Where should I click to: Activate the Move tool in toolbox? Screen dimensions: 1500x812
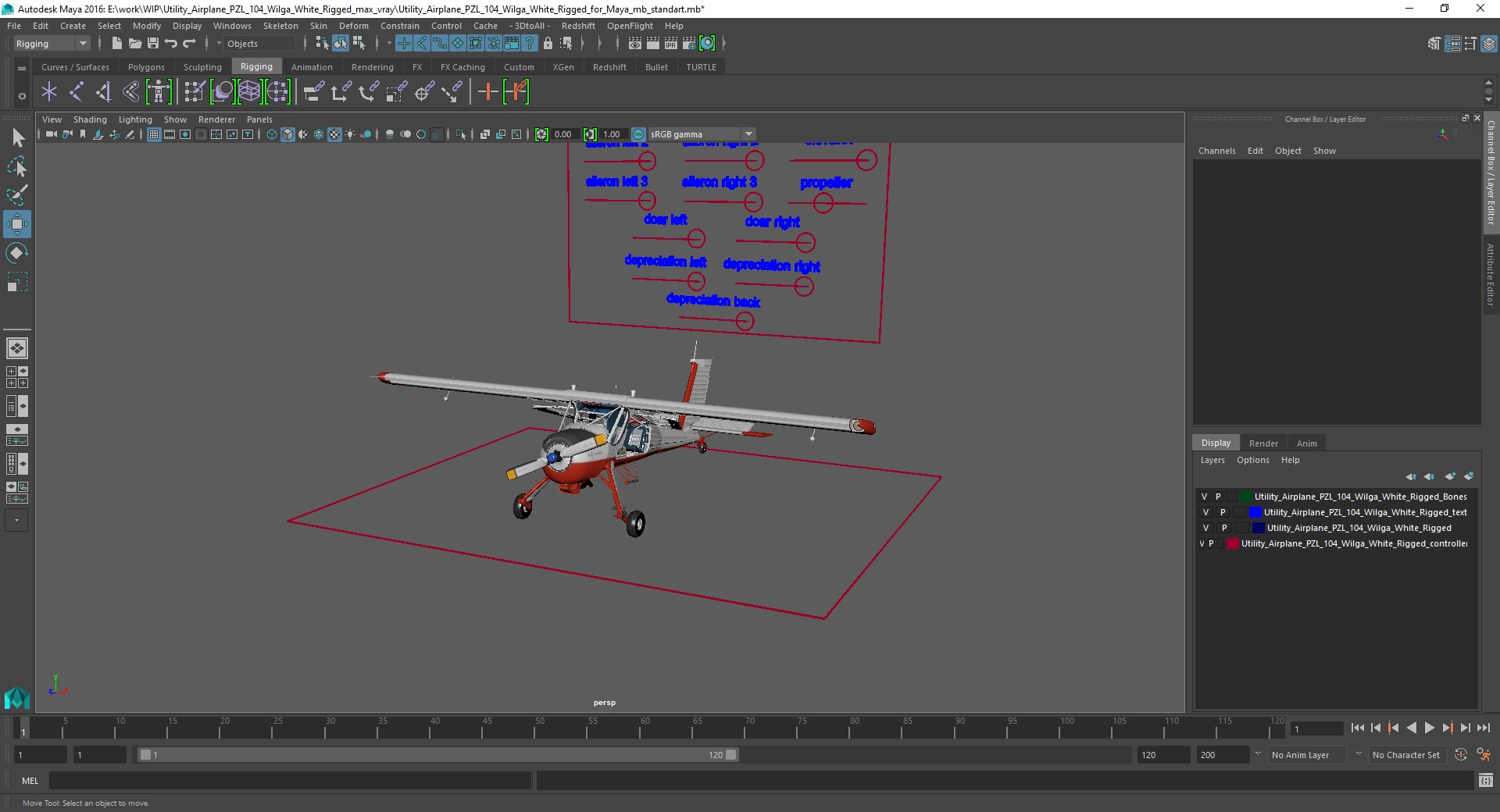pos(17,224)
